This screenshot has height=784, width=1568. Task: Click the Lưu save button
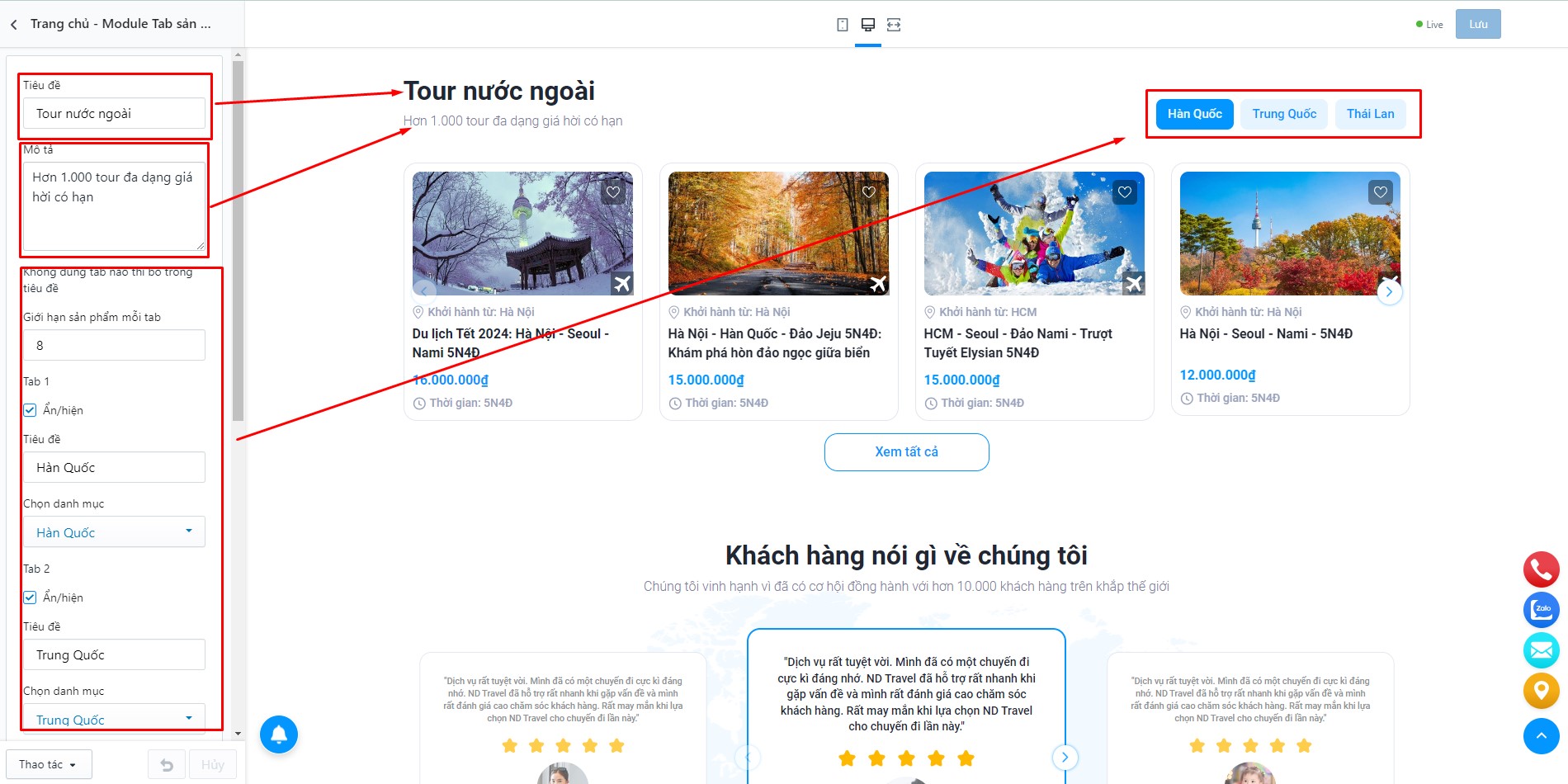click(x=1478, y=25)
